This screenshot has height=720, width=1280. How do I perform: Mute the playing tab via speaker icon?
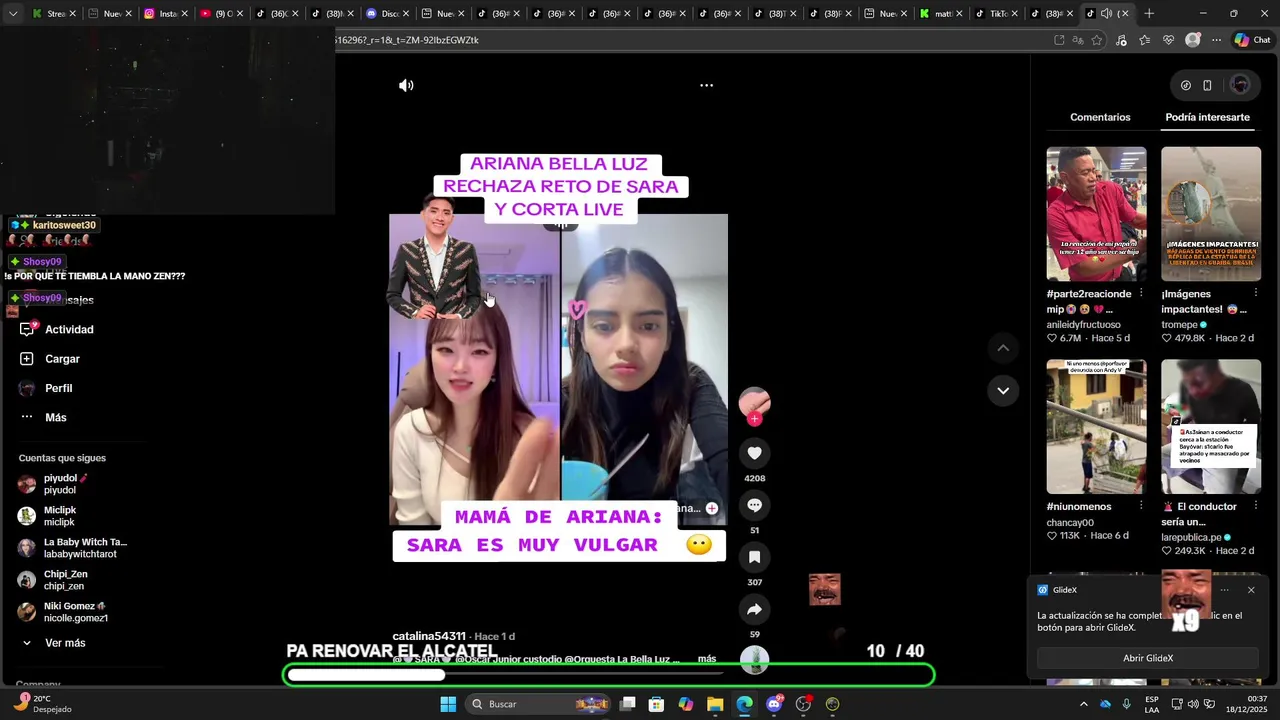pos(1106,13)
